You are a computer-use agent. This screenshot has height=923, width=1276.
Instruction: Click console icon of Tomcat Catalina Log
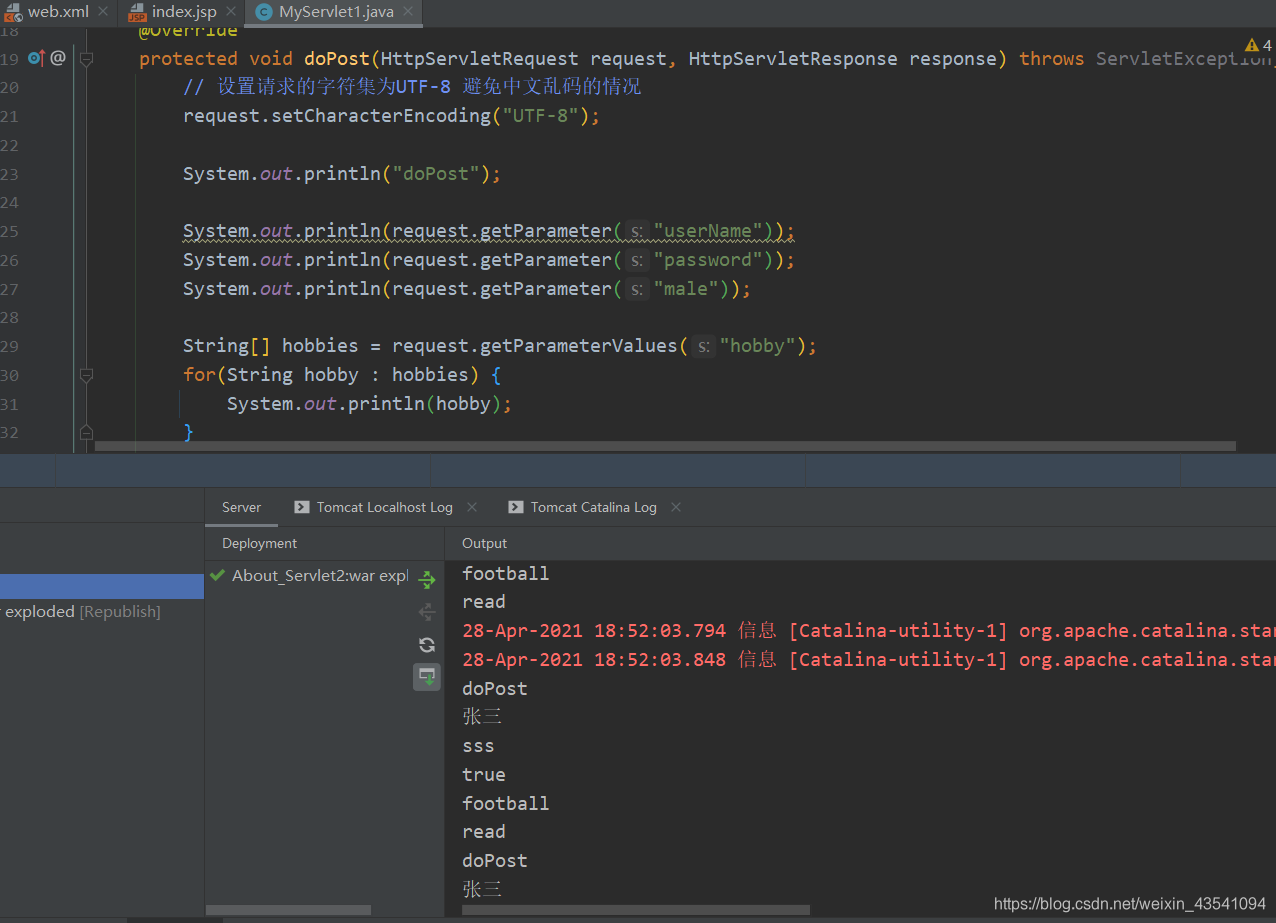click(x=516, y=507)
